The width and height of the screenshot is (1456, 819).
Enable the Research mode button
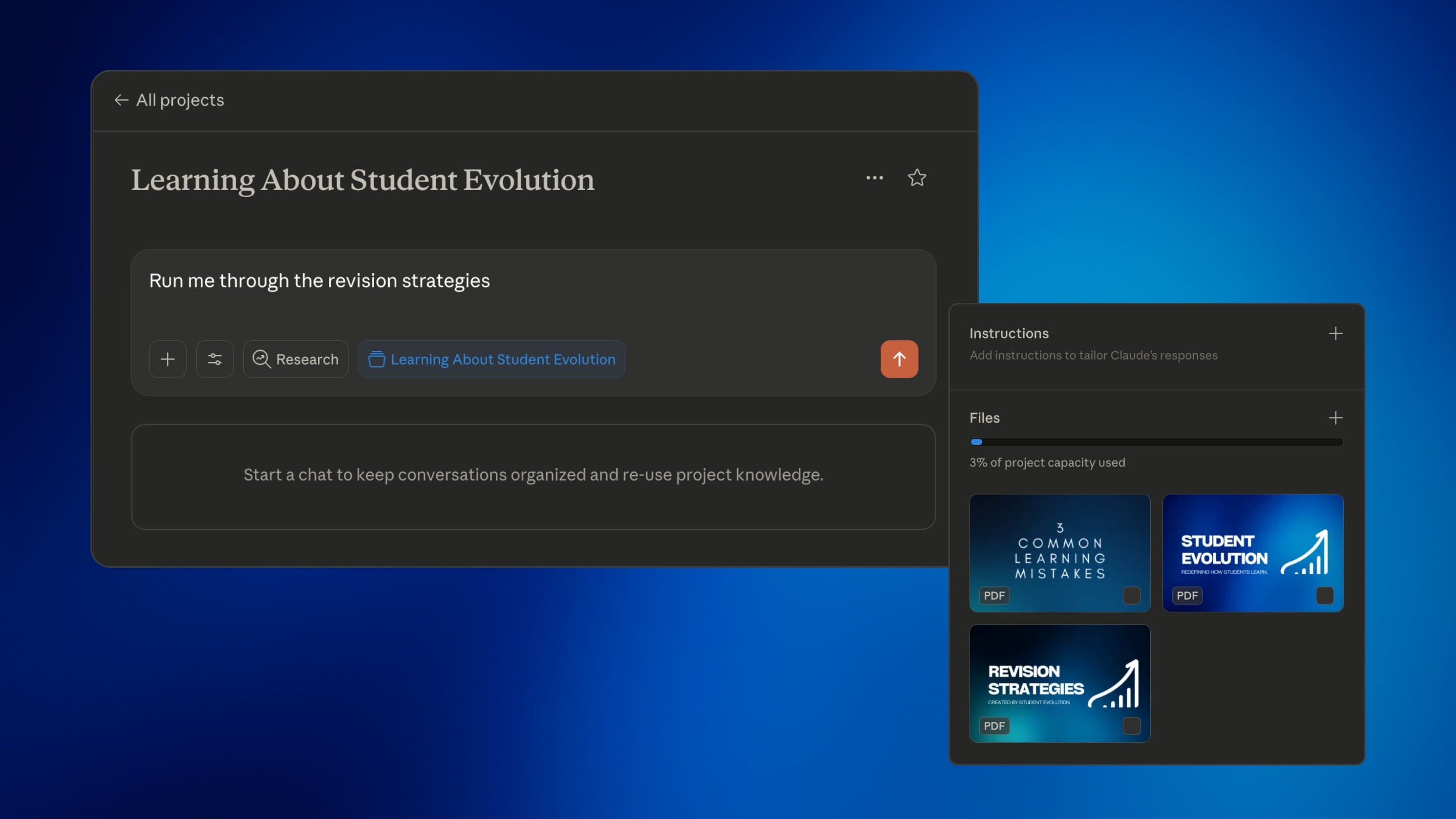click(x=296, y=359)
